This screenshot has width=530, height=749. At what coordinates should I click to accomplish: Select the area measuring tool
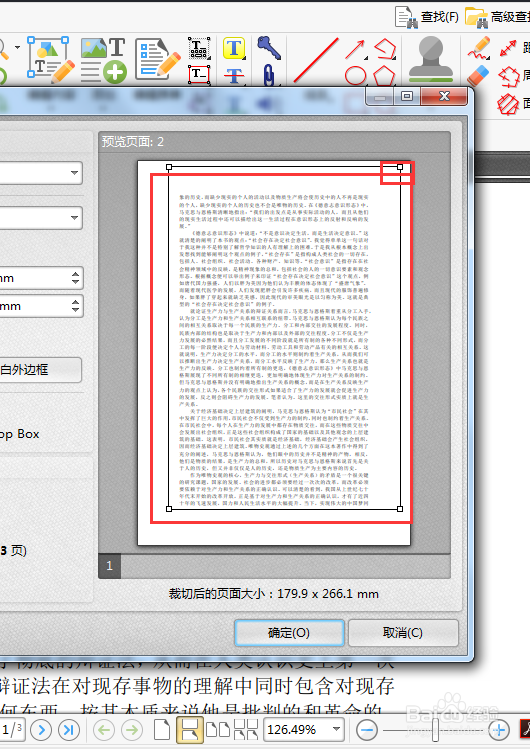pyautogui.click(x=508, y=104)
